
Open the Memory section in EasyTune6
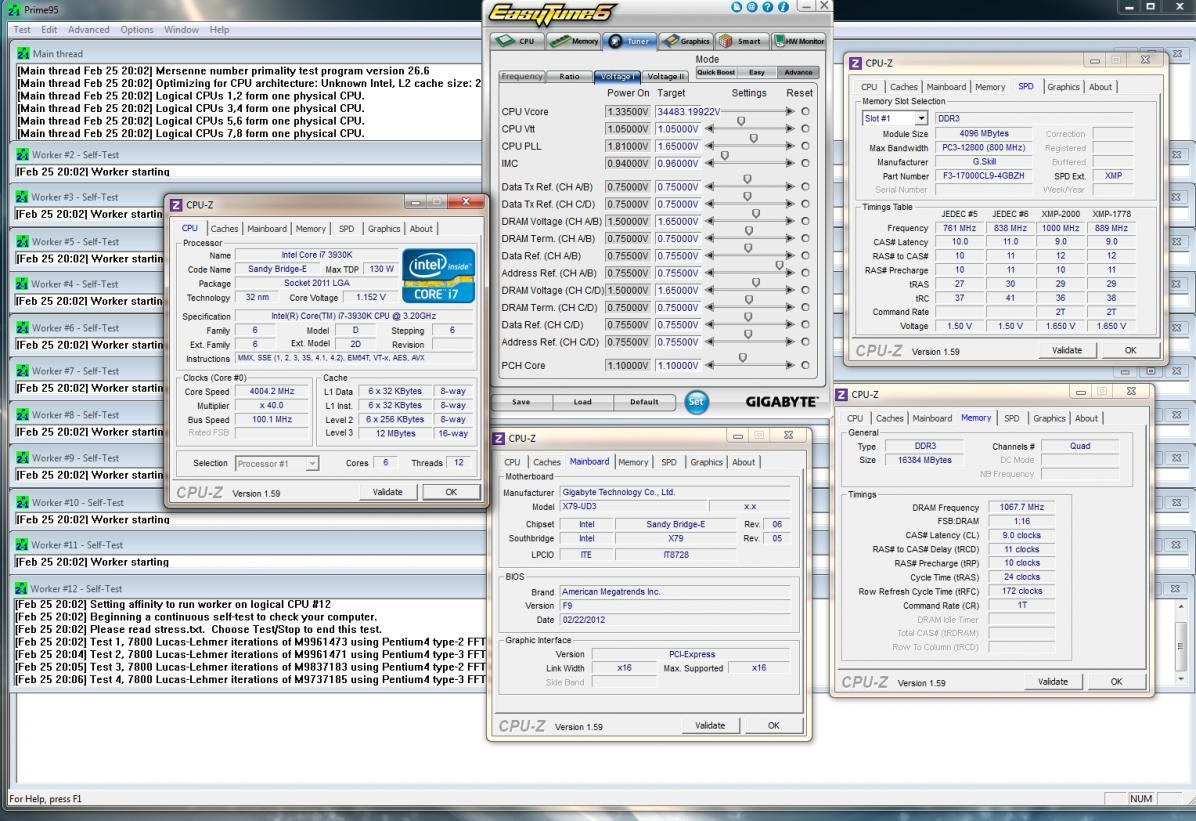tap(574, 41)
